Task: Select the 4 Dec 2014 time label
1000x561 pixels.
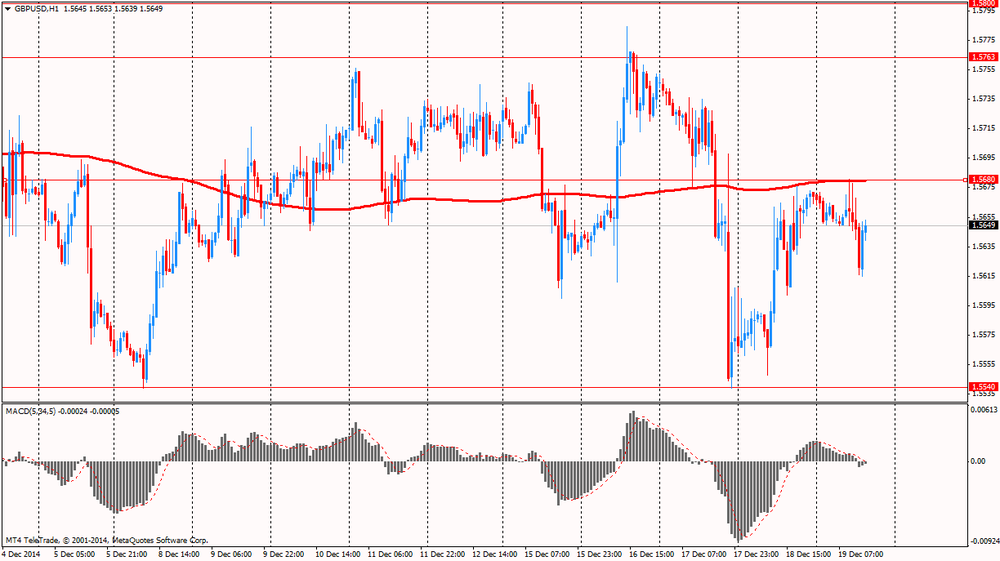Action: [21, 553]
